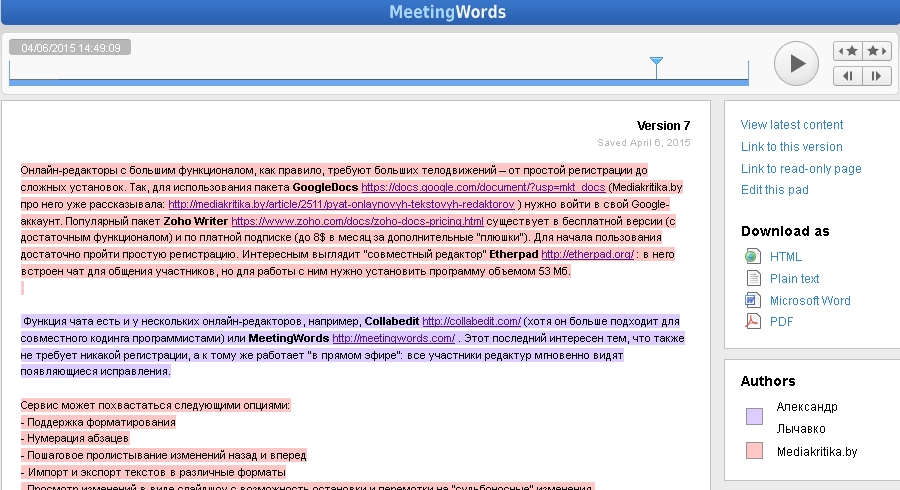Click the Version 7 heading
The image size is (900, 490).
[x=663, y=126]
